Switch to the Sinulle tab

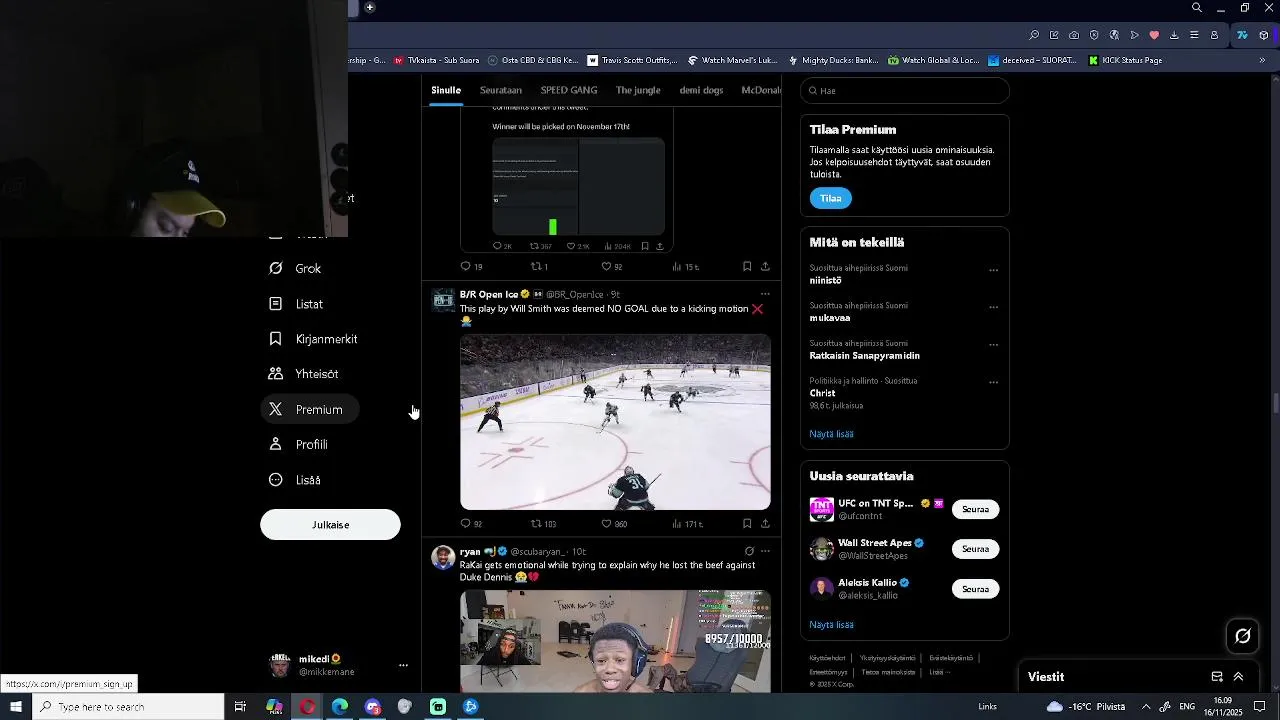[x=446, y=90]
